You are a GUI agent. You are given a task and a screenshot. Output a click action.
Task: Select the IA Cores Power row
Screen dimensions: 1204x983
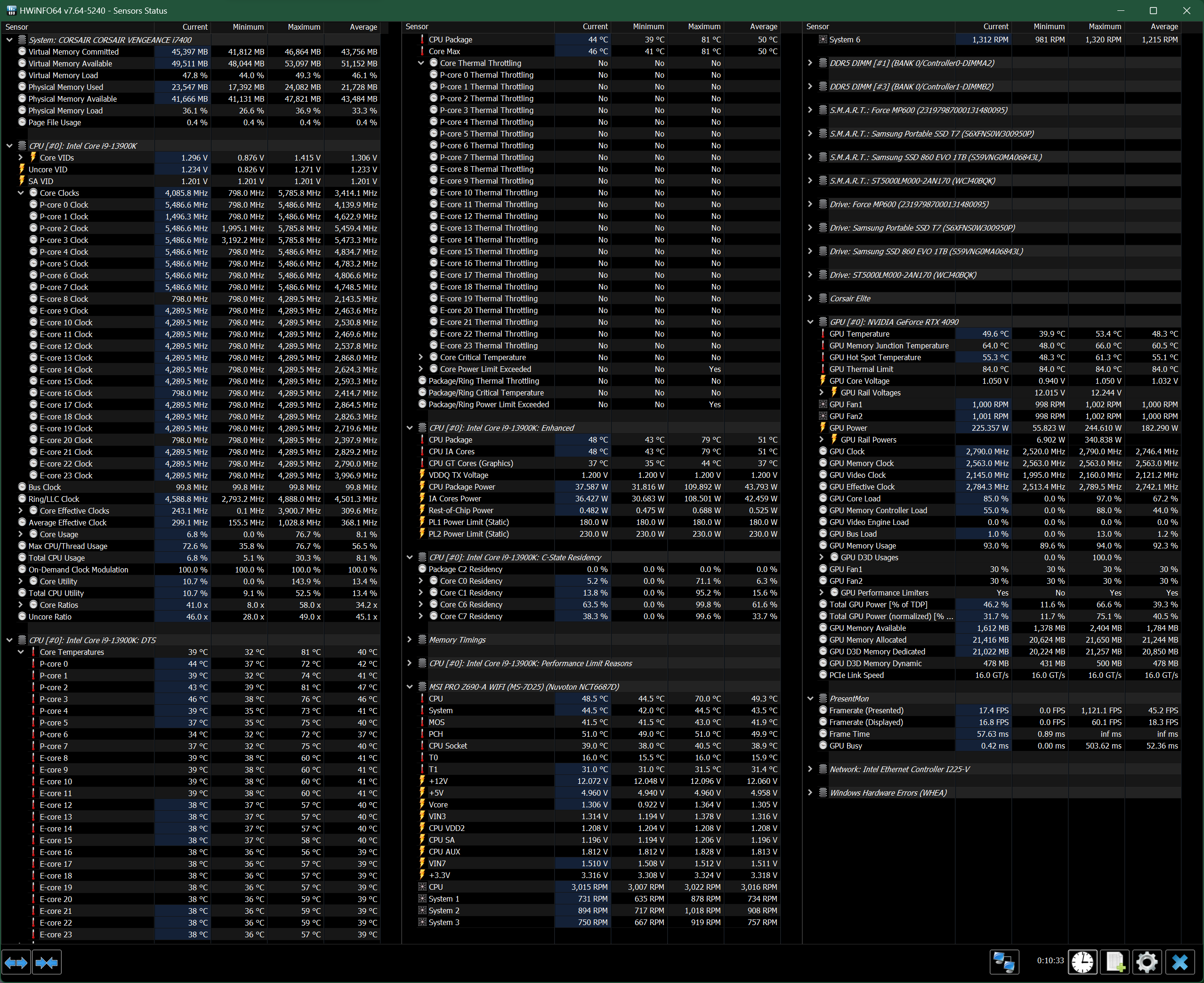(591, 499)
